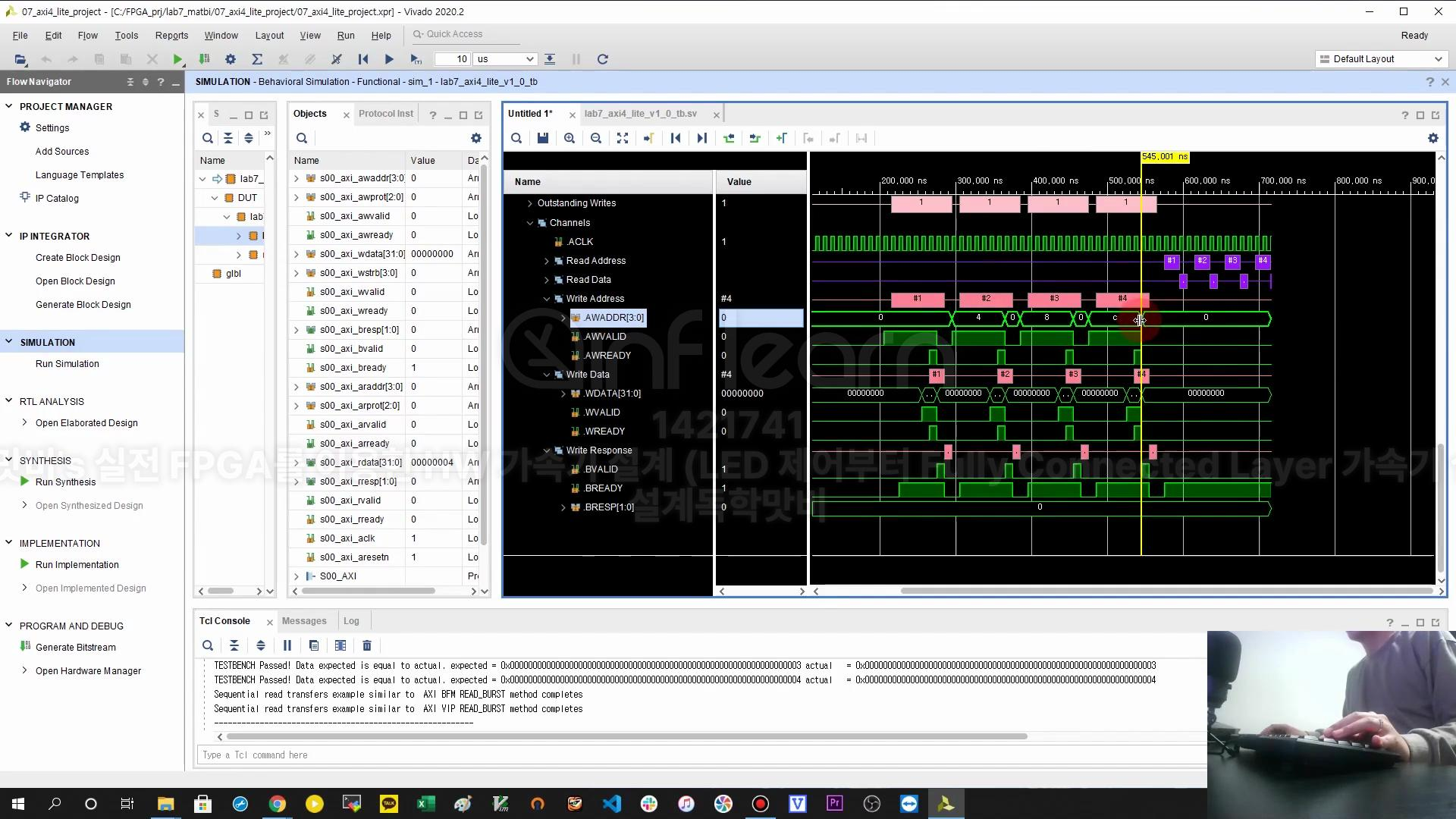Open the Reports menu
This screenshot has height=819, width=1456.
tap(171, 35)
